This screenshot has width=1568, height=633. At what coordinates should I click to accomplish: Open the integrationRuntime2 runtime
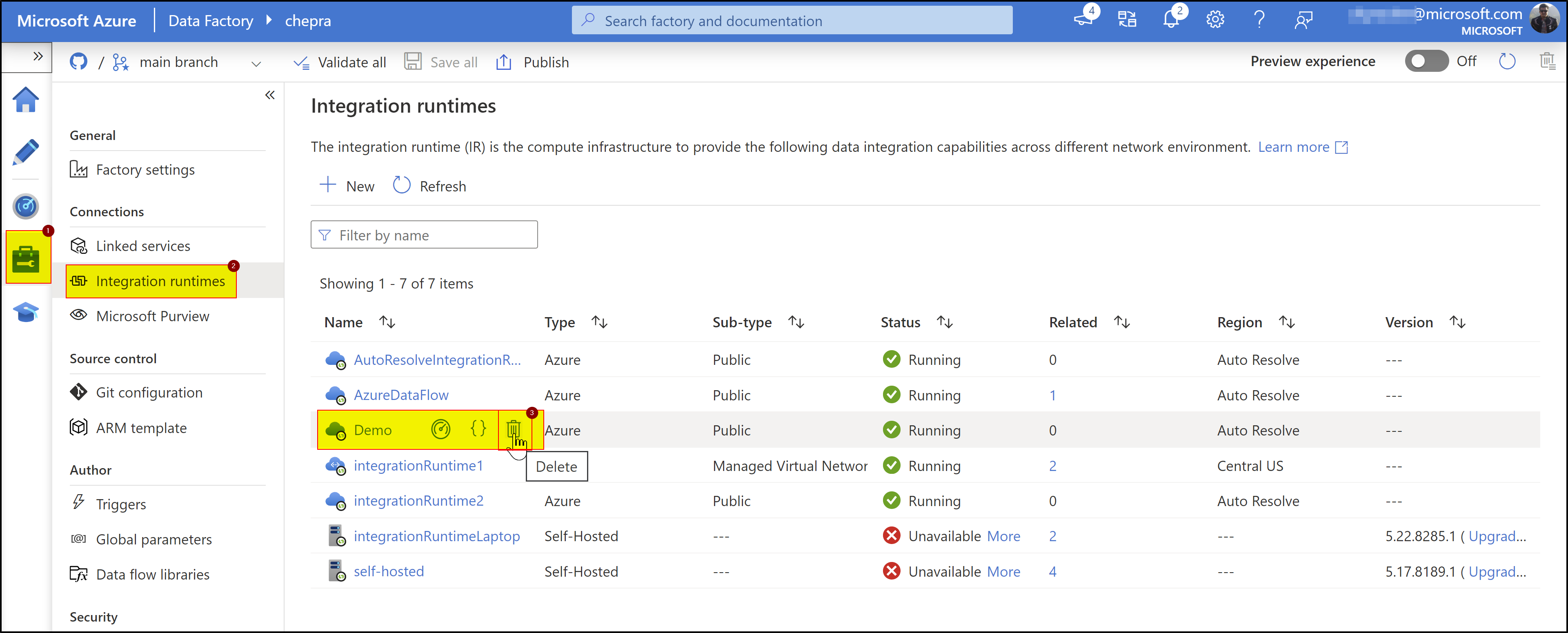(418, 501)
